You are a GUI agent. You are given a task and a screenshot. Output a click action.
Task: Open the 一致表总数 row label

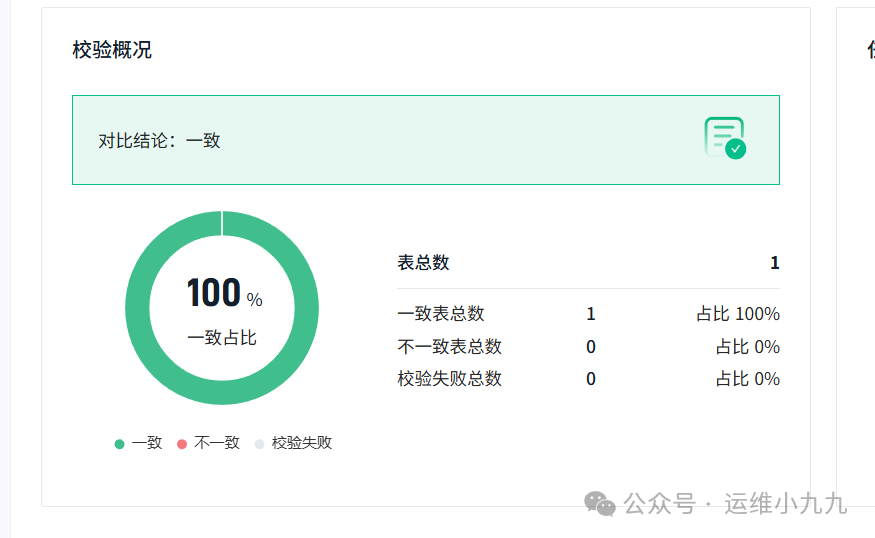click(440, 314)
